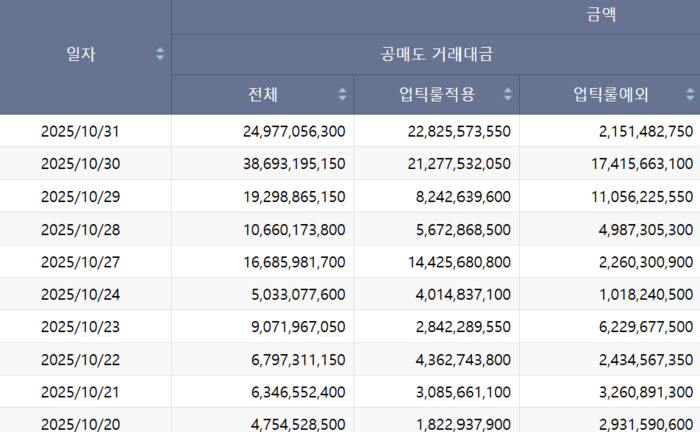
Task: Click uptick-exempt value 1,018,240,500
Action: point(646,295)
